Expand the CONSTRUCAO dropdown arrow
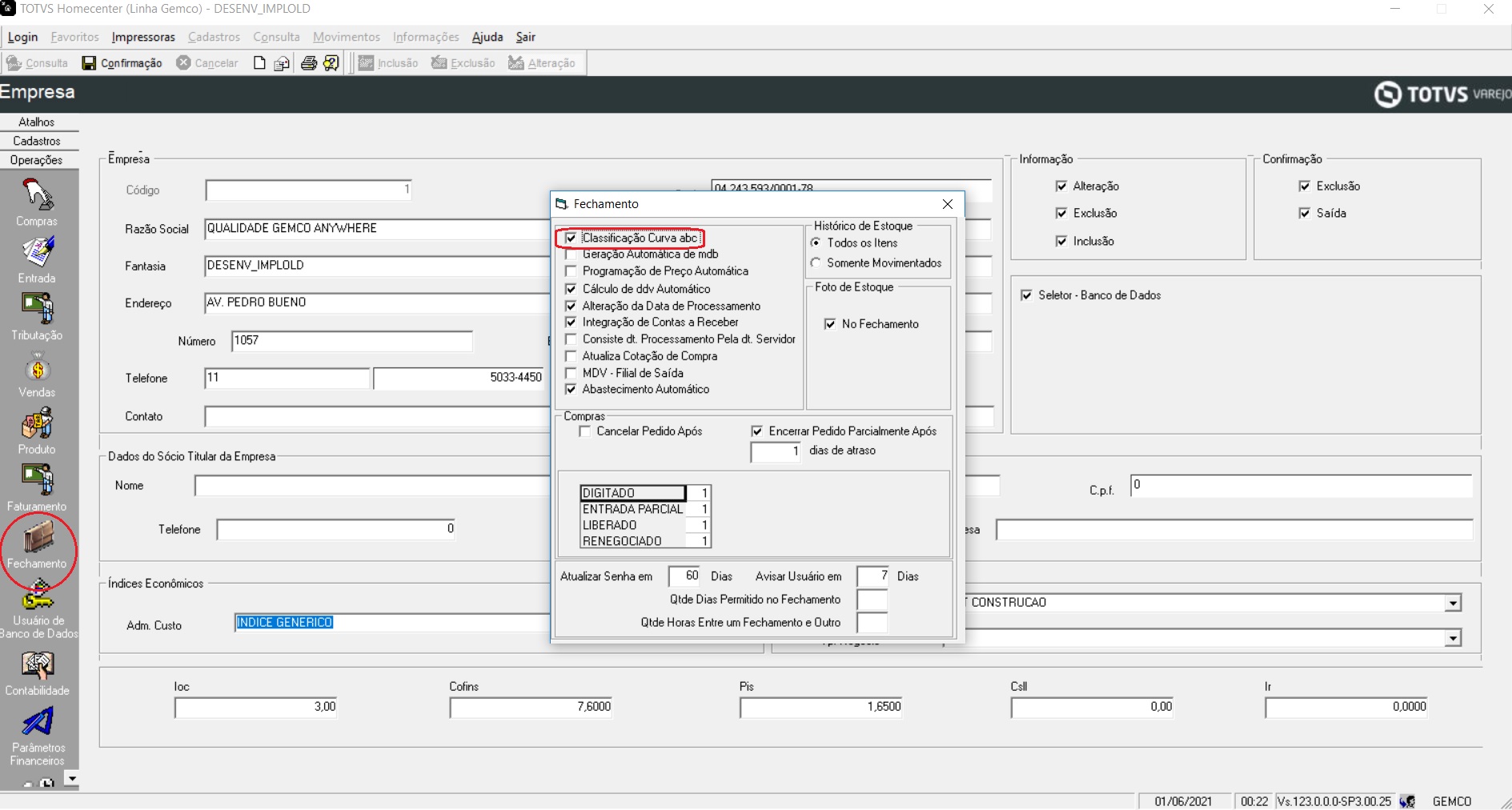 [1453, 603]
